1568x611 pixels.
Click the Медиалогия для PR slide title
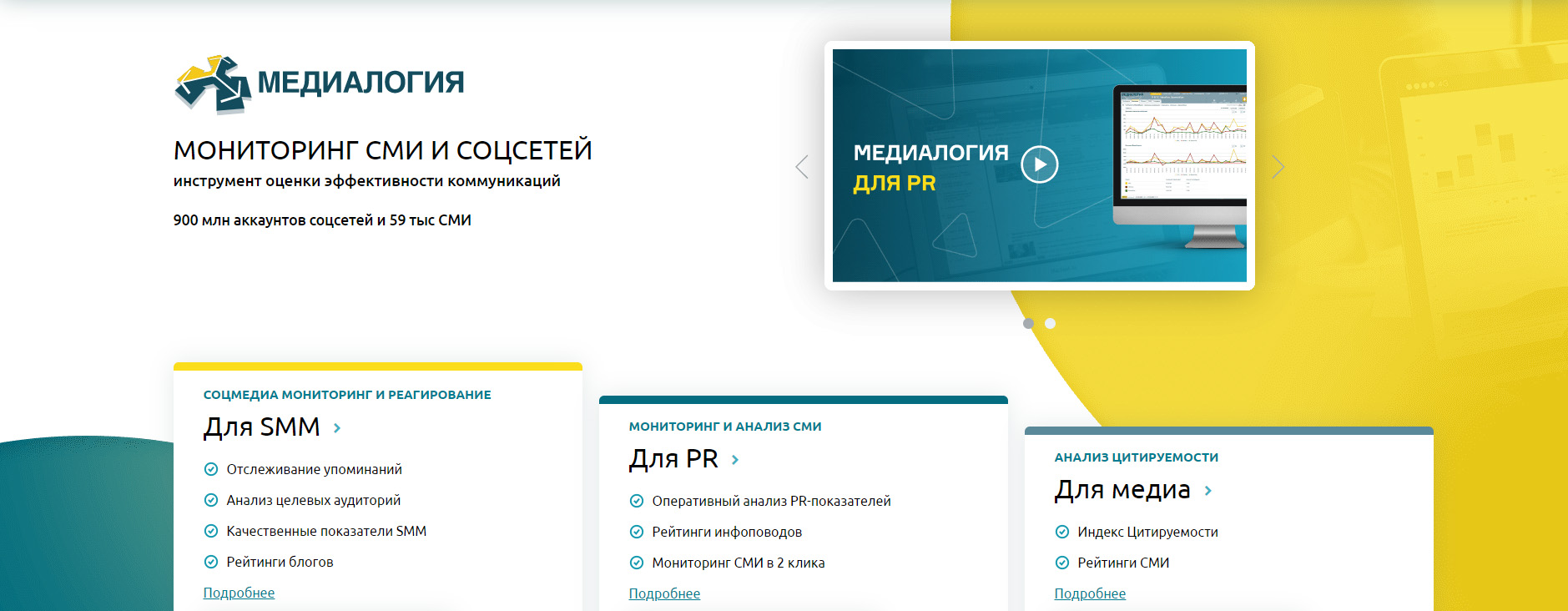pyautogui.click(x=930, y=168)
